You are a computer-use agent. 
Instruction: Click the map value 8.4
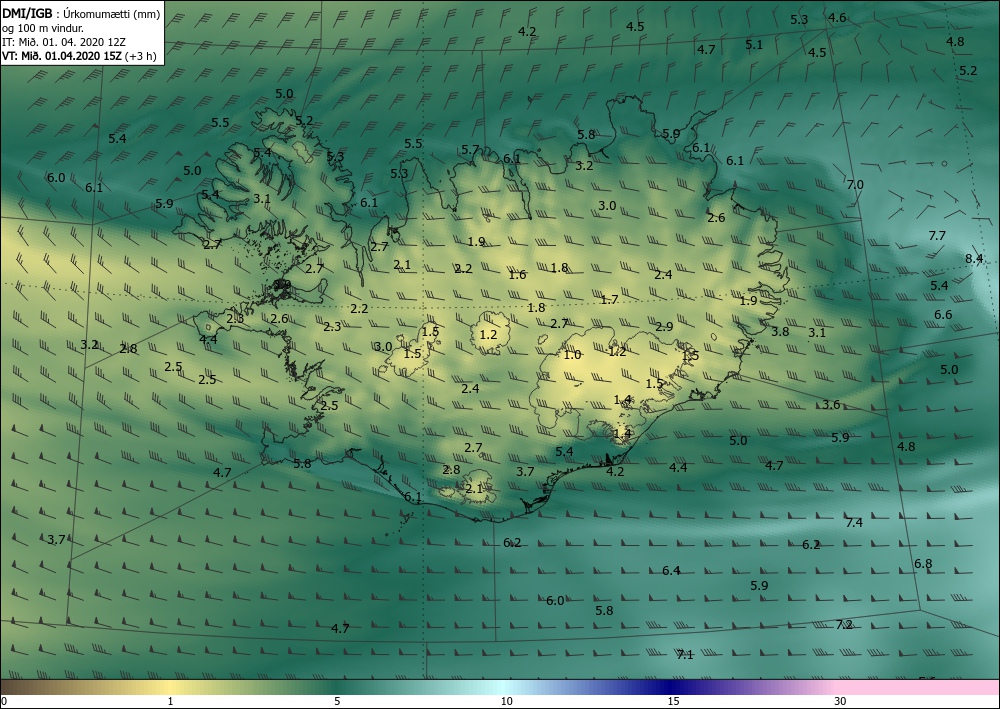tap(974, 259)
